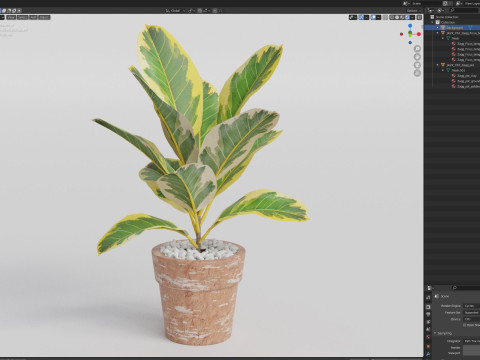
Task: Toggle X-ray mode in viewport
Action: point(385,17)
